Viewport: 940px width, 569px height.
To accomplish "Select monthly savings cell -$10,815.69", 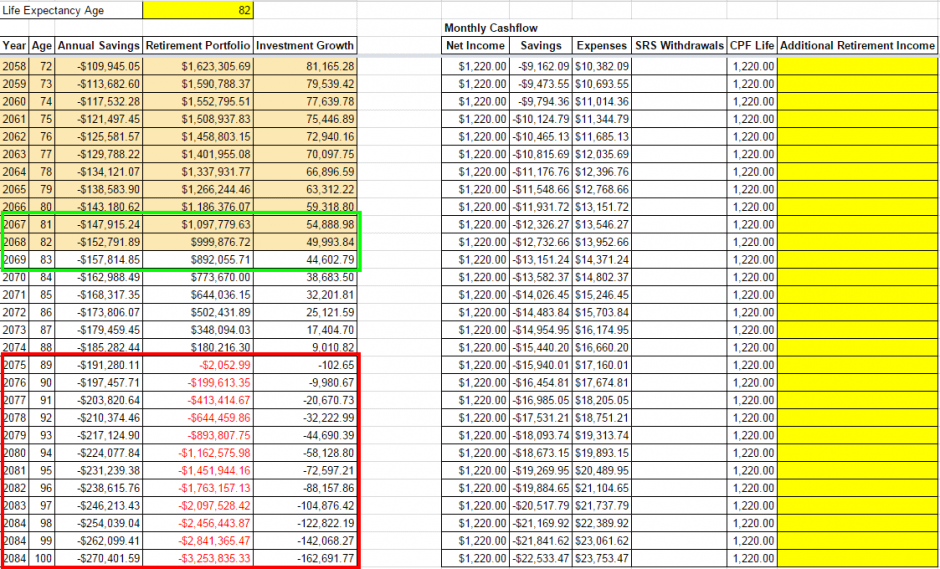I will (x=541, y=154).
